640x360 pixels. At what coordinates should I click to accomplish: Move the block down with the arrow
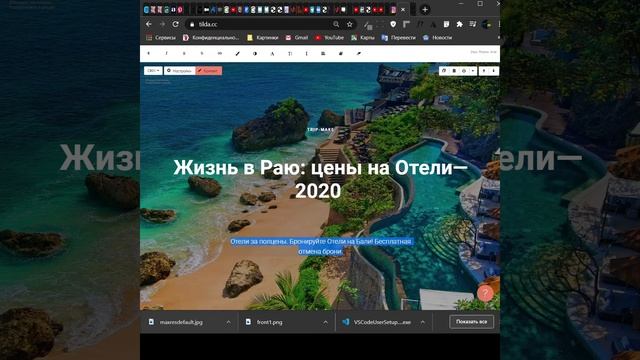493,71
